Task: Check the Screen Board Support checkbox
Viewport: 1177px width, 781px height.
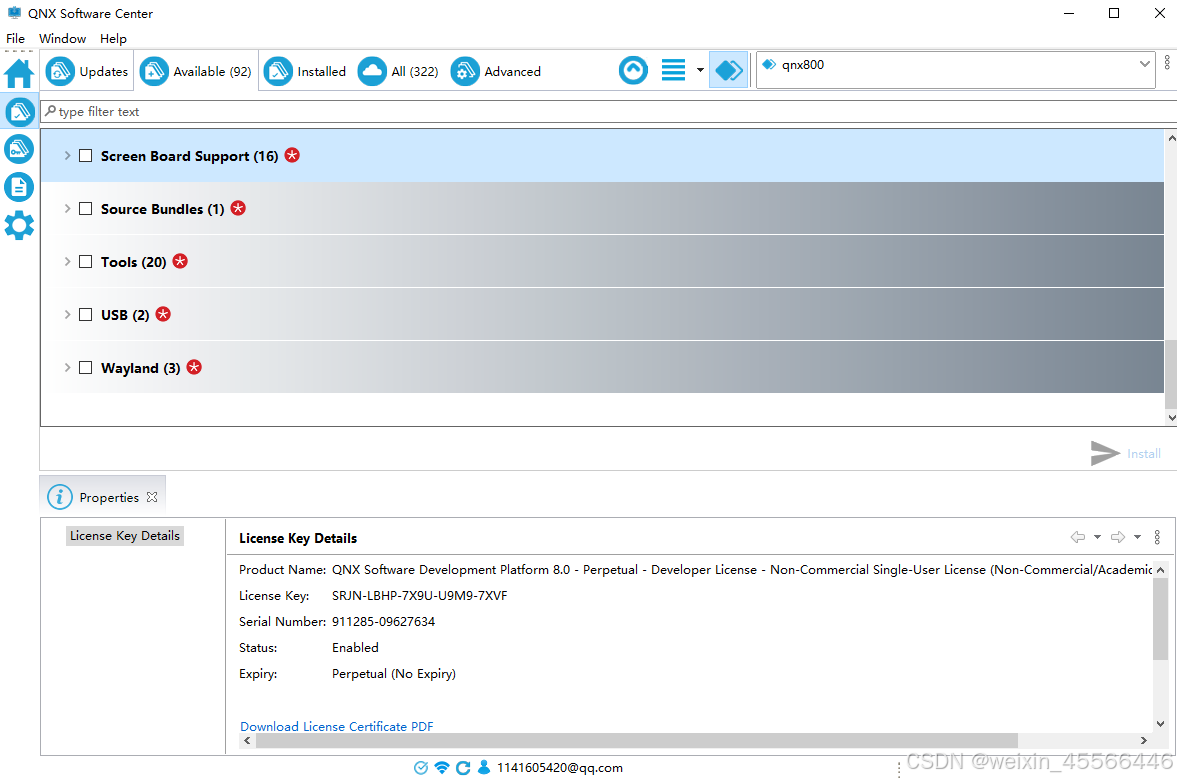Action: (x=86, y=155)
